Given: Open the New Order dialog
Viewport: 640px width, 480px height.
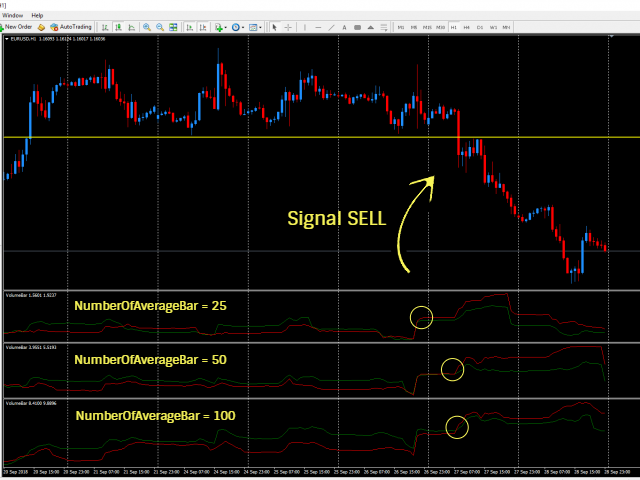Looking at the screenshot, I should [16, 27].
